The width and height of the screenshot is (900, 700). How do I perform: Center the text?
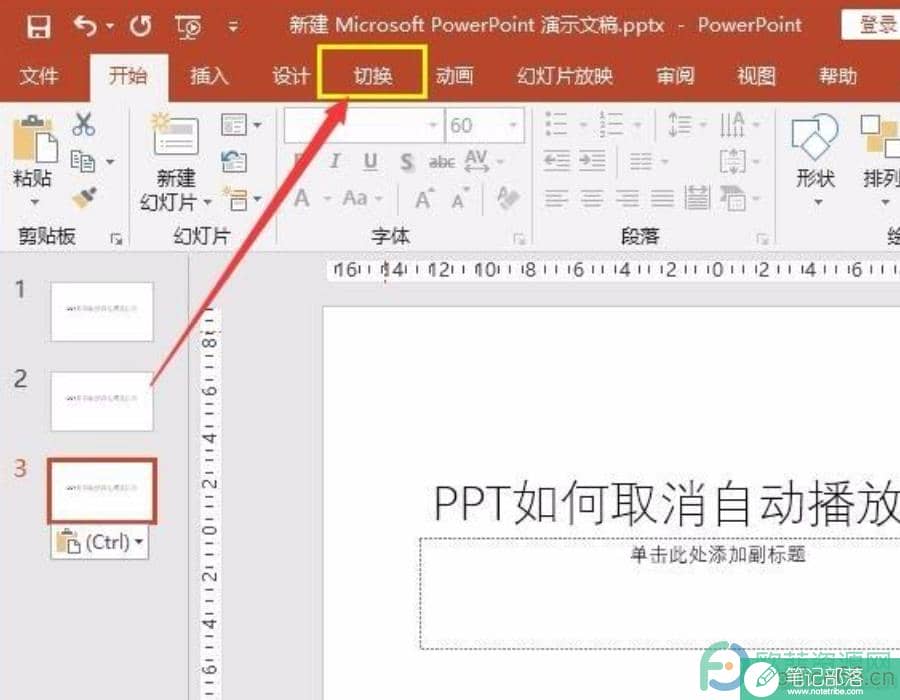click(592, 199)
